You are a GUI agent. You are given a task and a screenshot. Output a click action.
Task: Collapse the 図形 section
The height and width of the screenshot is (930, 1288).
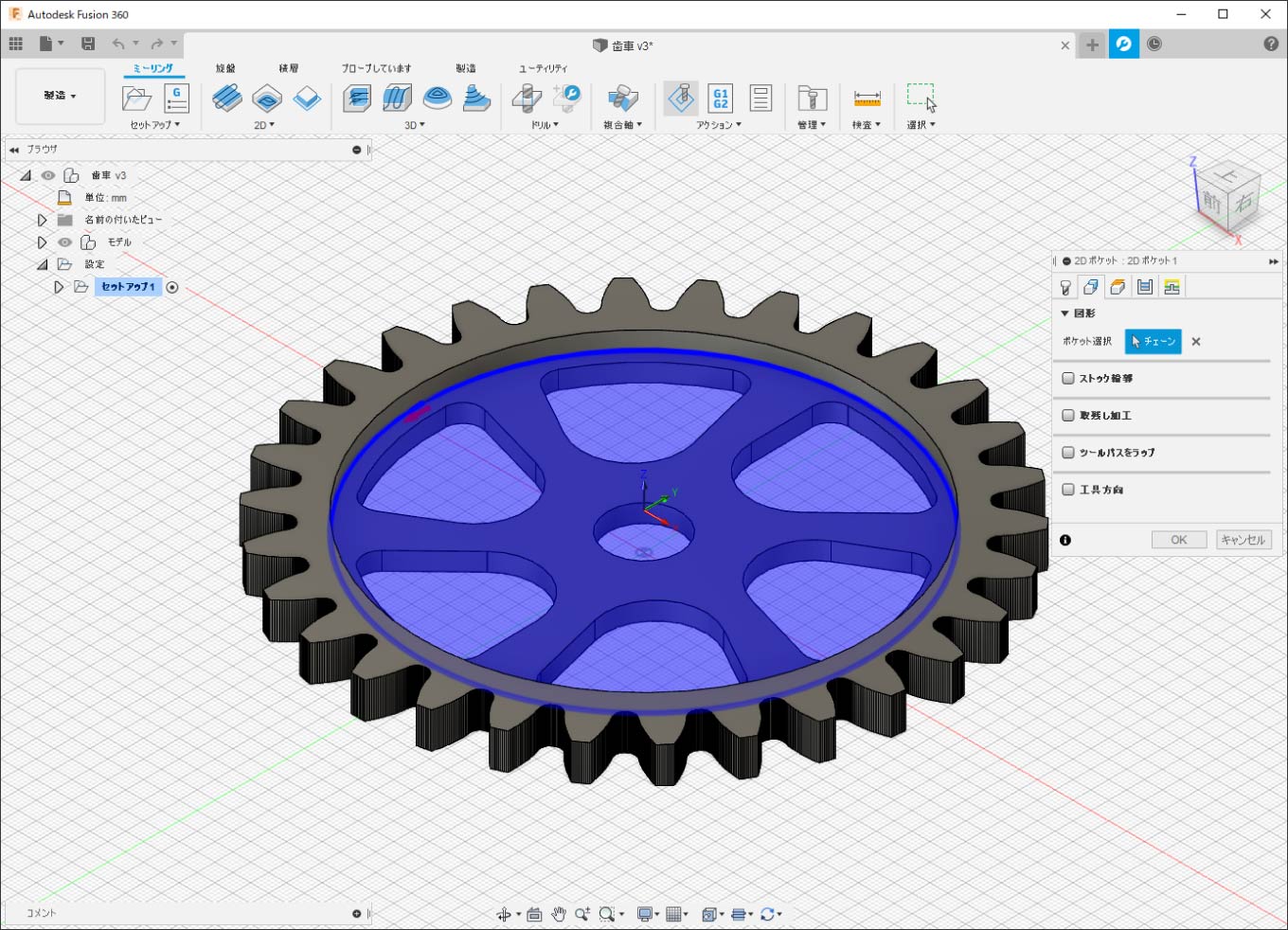click(1064, 313)
